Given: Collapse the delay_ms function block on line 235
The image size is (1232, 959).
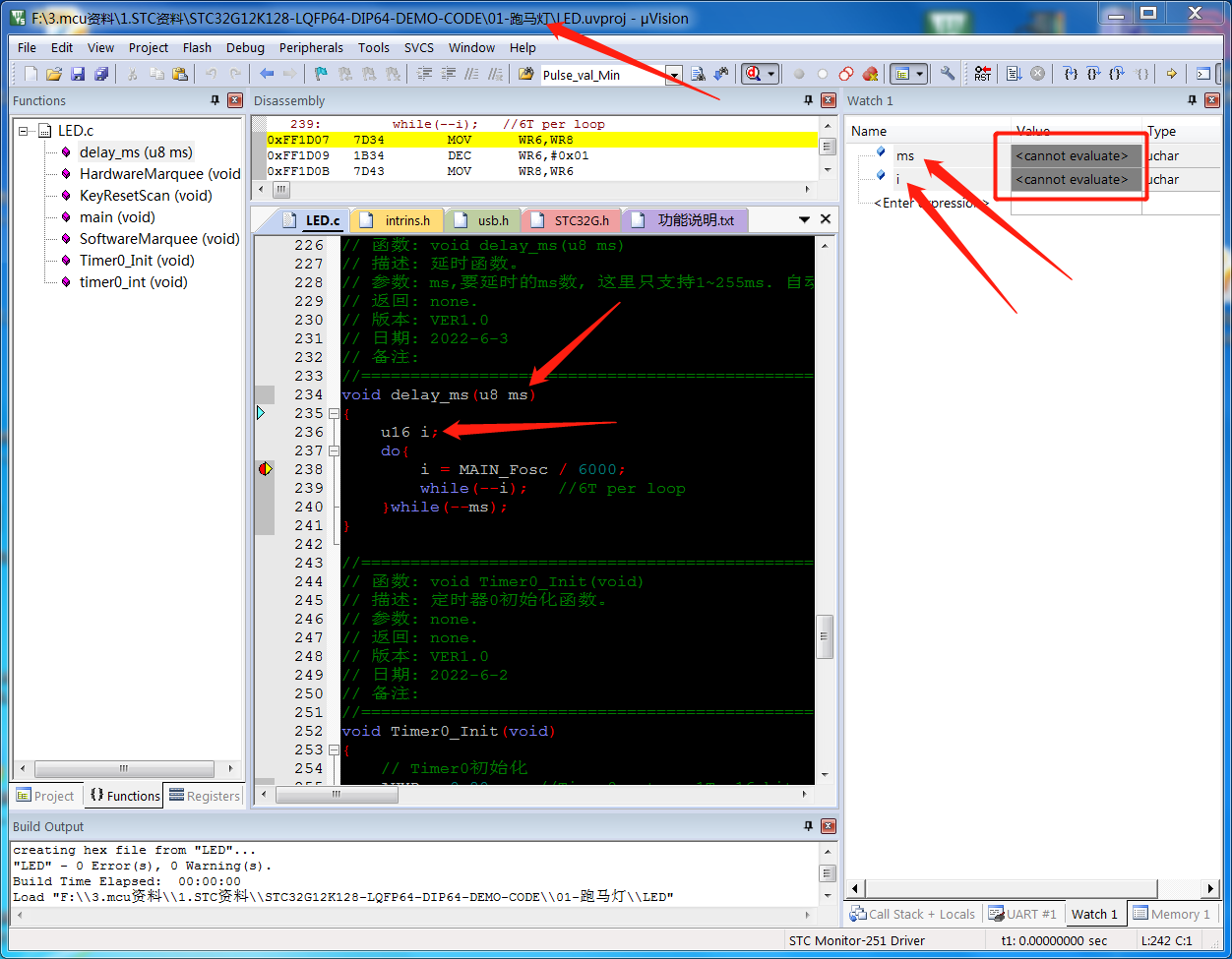Looking at the screenshot, I should click(x=335, y=413).
